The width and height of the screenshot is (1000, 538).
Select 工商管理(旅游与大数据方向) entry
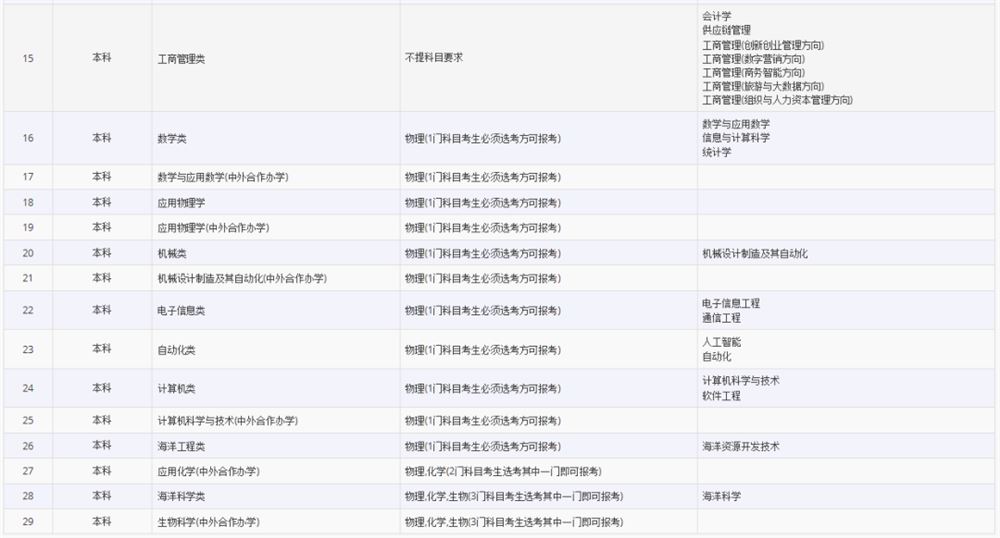[x=763, y=86]
